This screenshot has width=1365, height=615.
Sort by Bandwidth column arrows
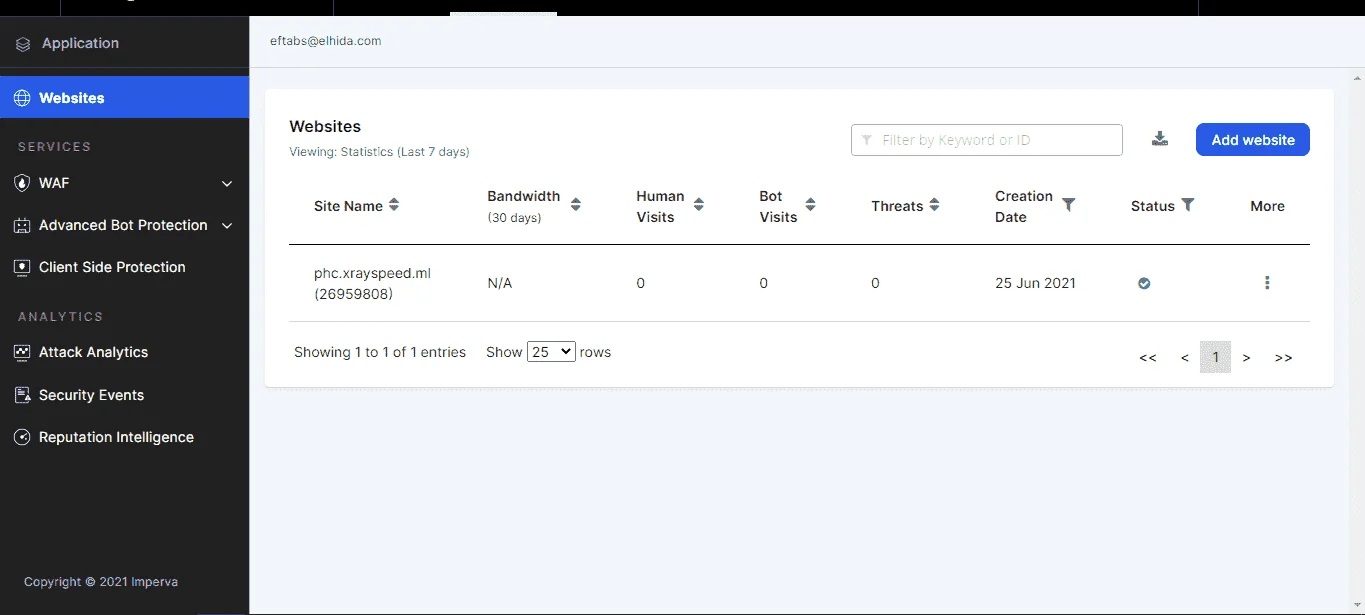[576, 204]
